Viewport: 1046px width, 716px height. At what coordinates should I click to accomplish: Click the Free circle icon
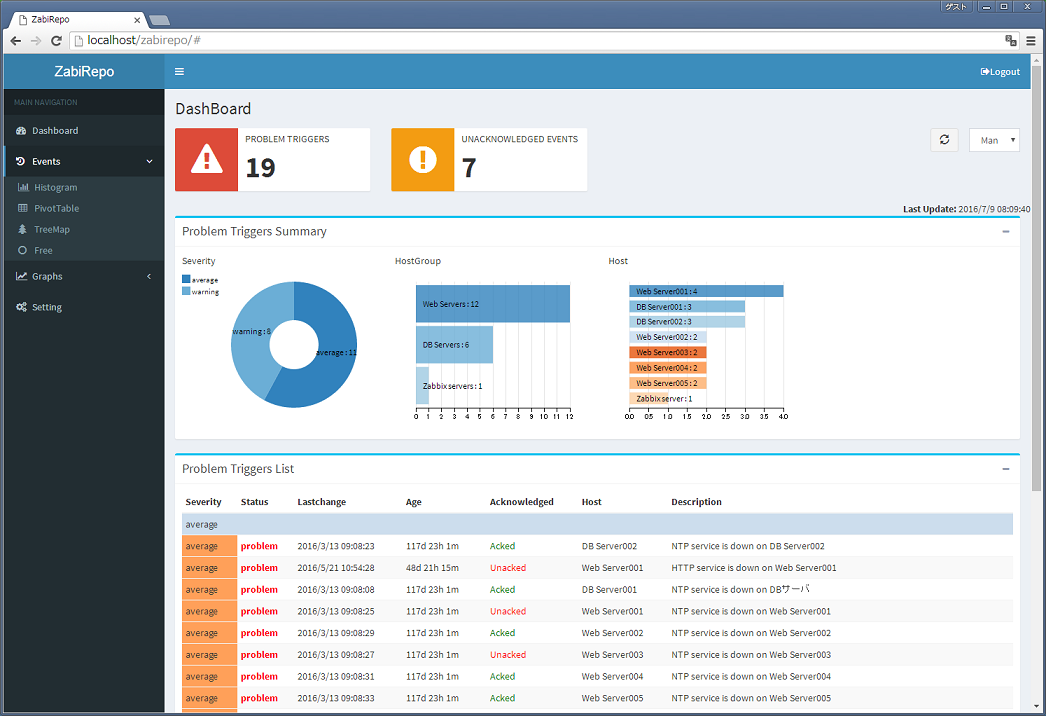(23, 250)
